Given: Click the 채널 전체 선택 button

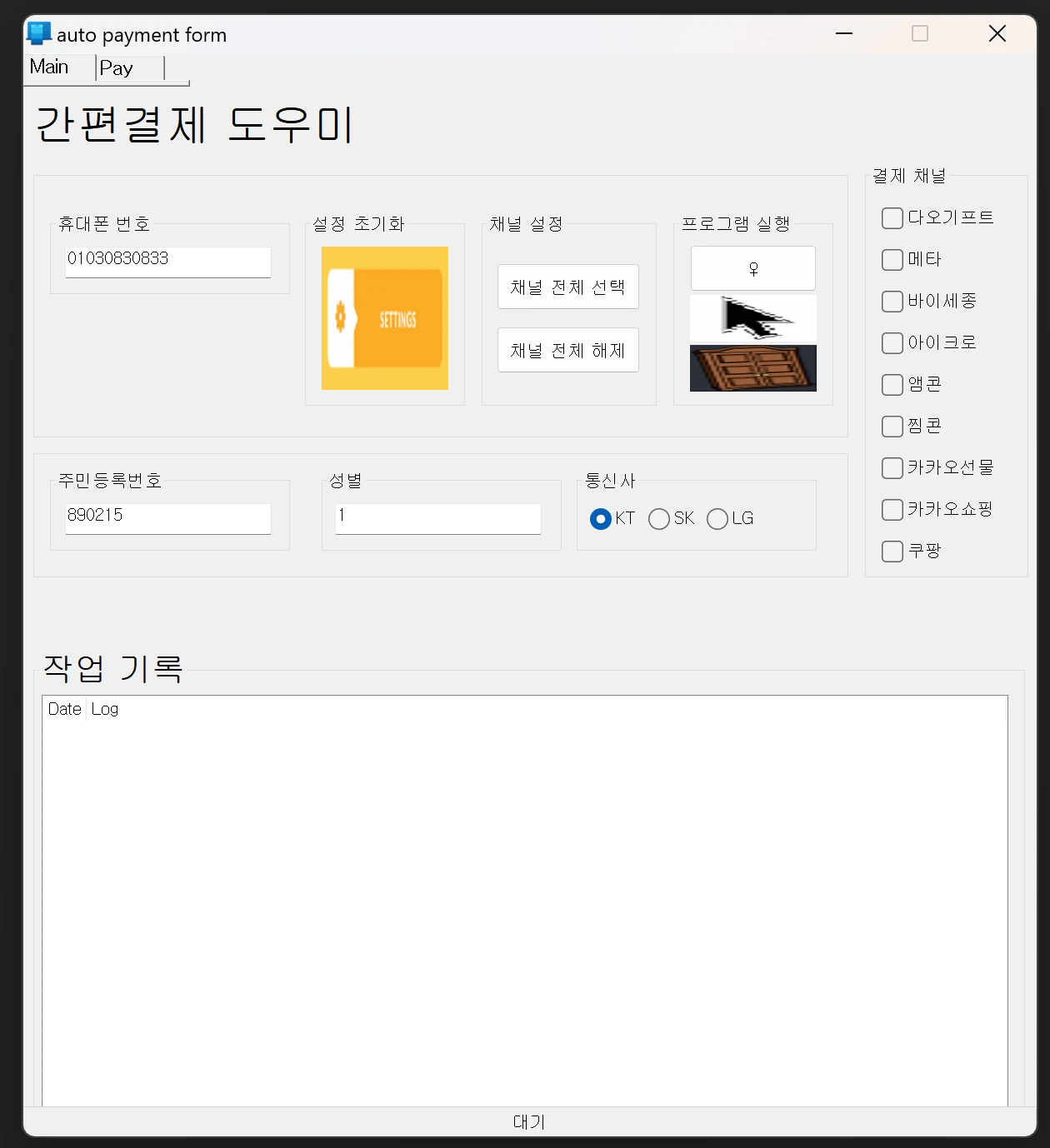Looking at the screenshot, I should click(x=567, y=286).
